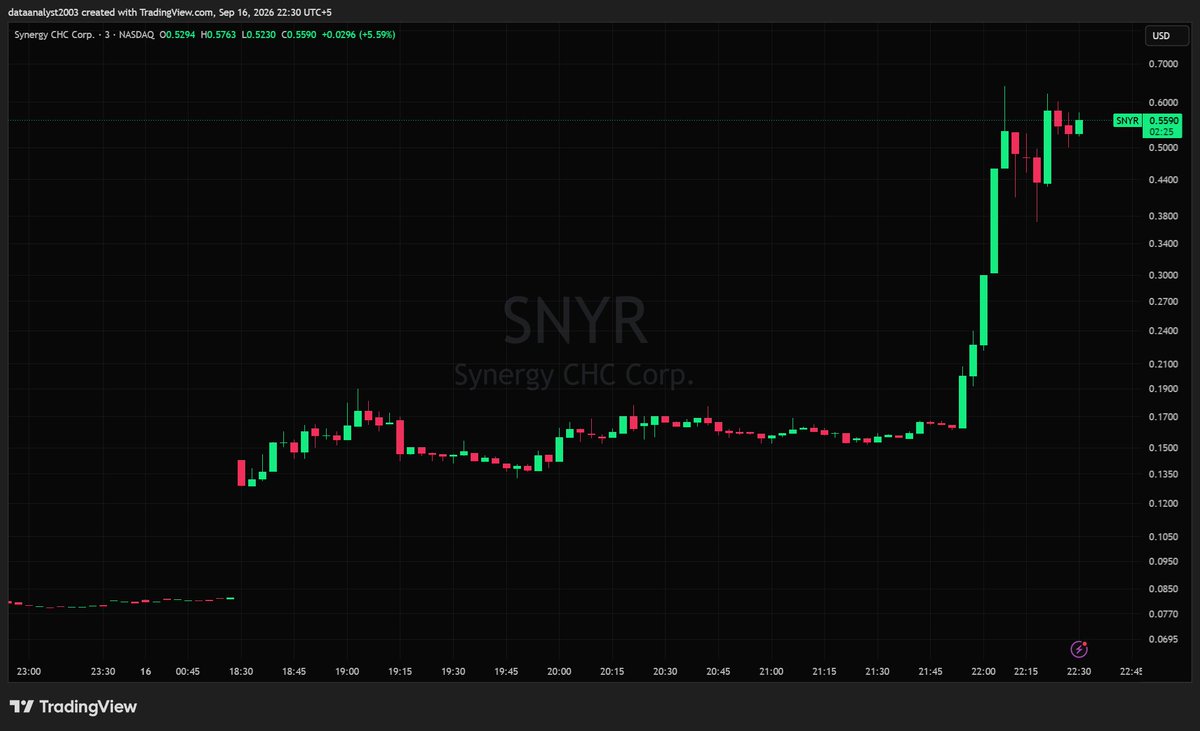Click the 0.1700 price axis label
Image resolution: width=1200 pixels, height=731 pixels.
(x=1163, y=417)
